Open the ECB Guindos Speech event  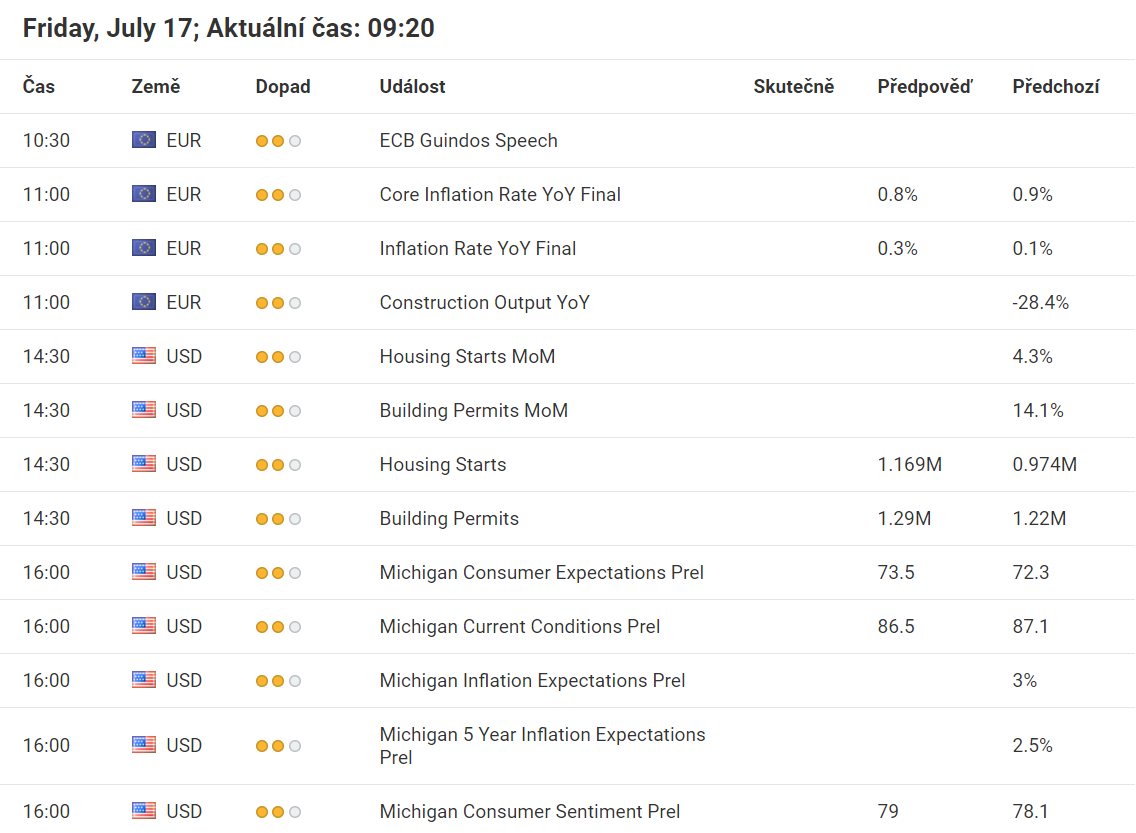468,141
